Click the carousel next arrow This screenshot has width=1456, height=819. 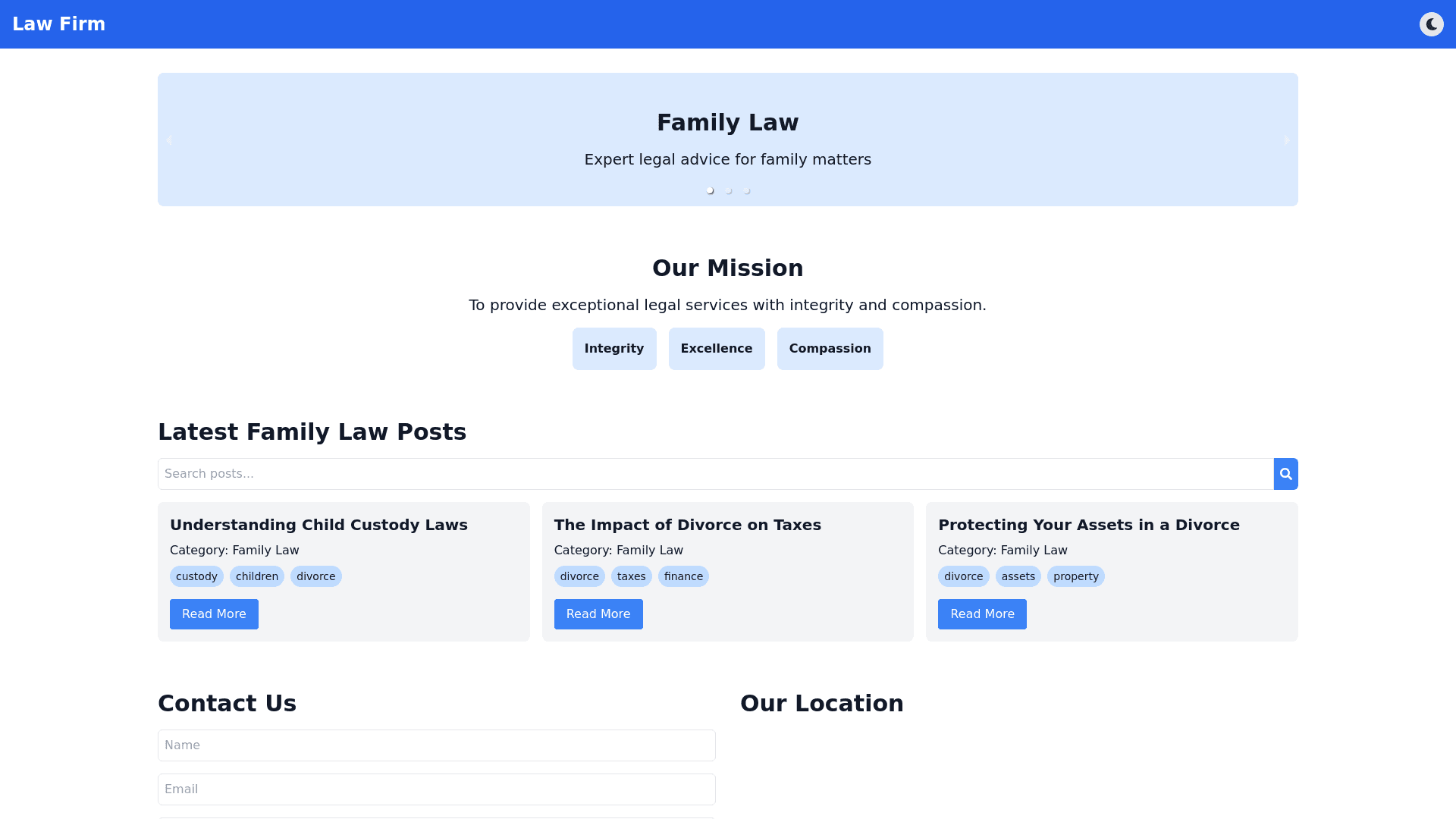click(1286, 140)
